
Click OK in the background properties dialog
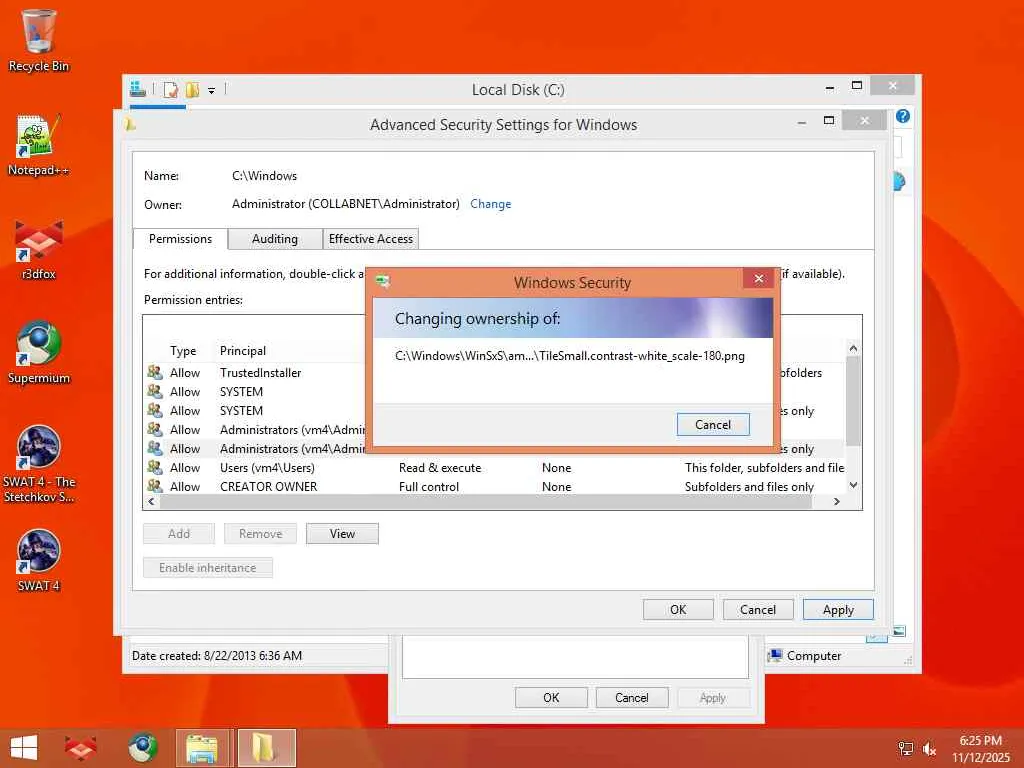(x=551, y=697)
